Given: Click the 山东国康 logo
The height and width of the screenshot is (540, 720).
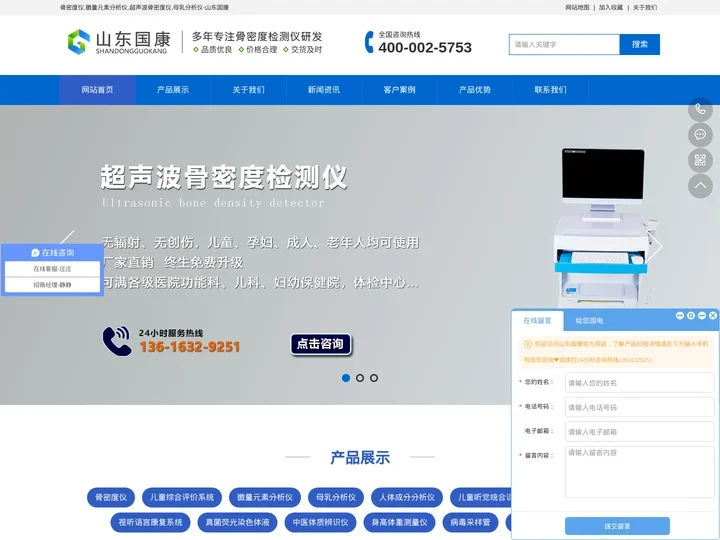Looking at the screenshot, I should (119, 42).
